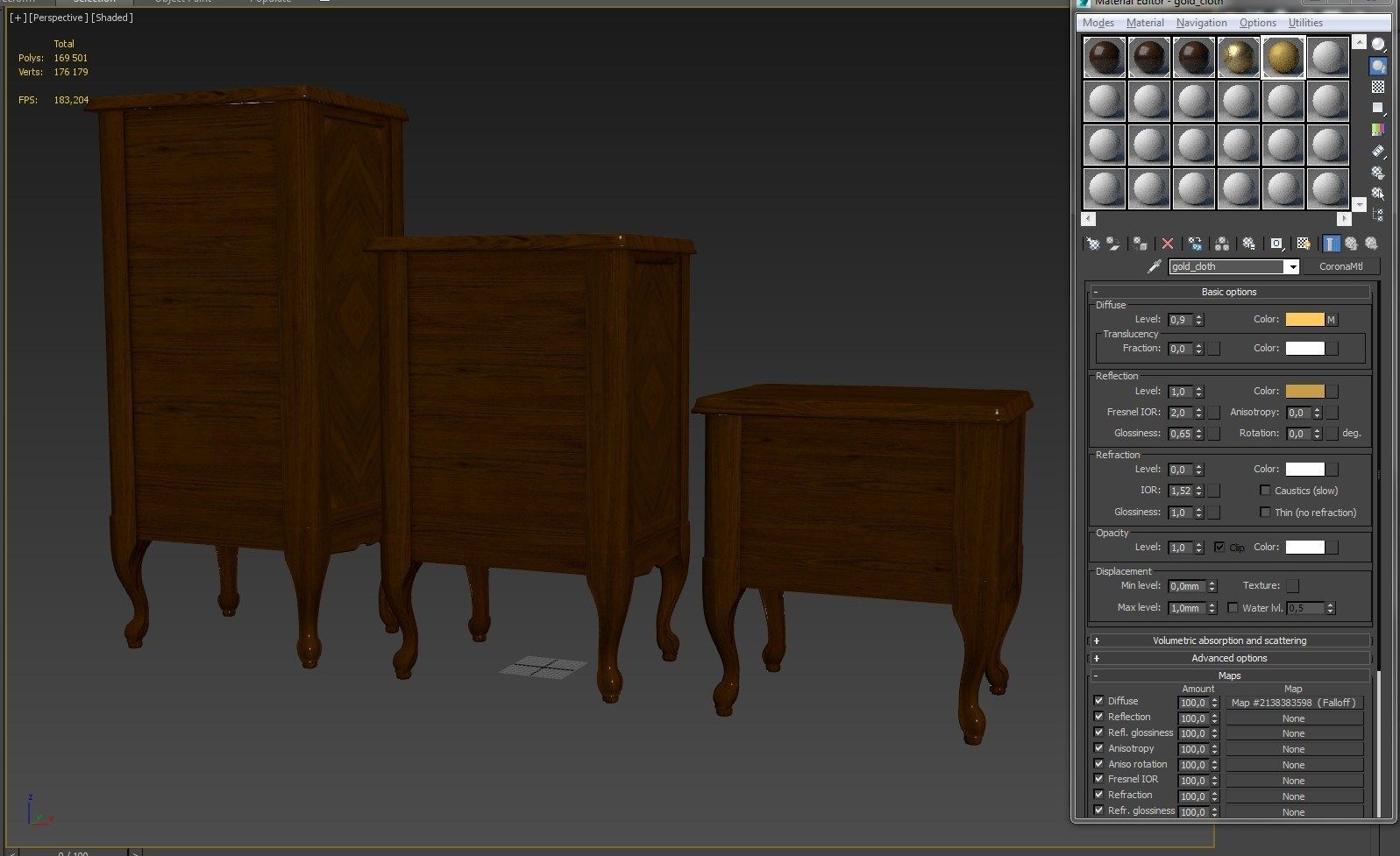Viewport: 1400px width, 856px height.
Task: Collapse the Basic options rollout
Action: (1229, 292)
